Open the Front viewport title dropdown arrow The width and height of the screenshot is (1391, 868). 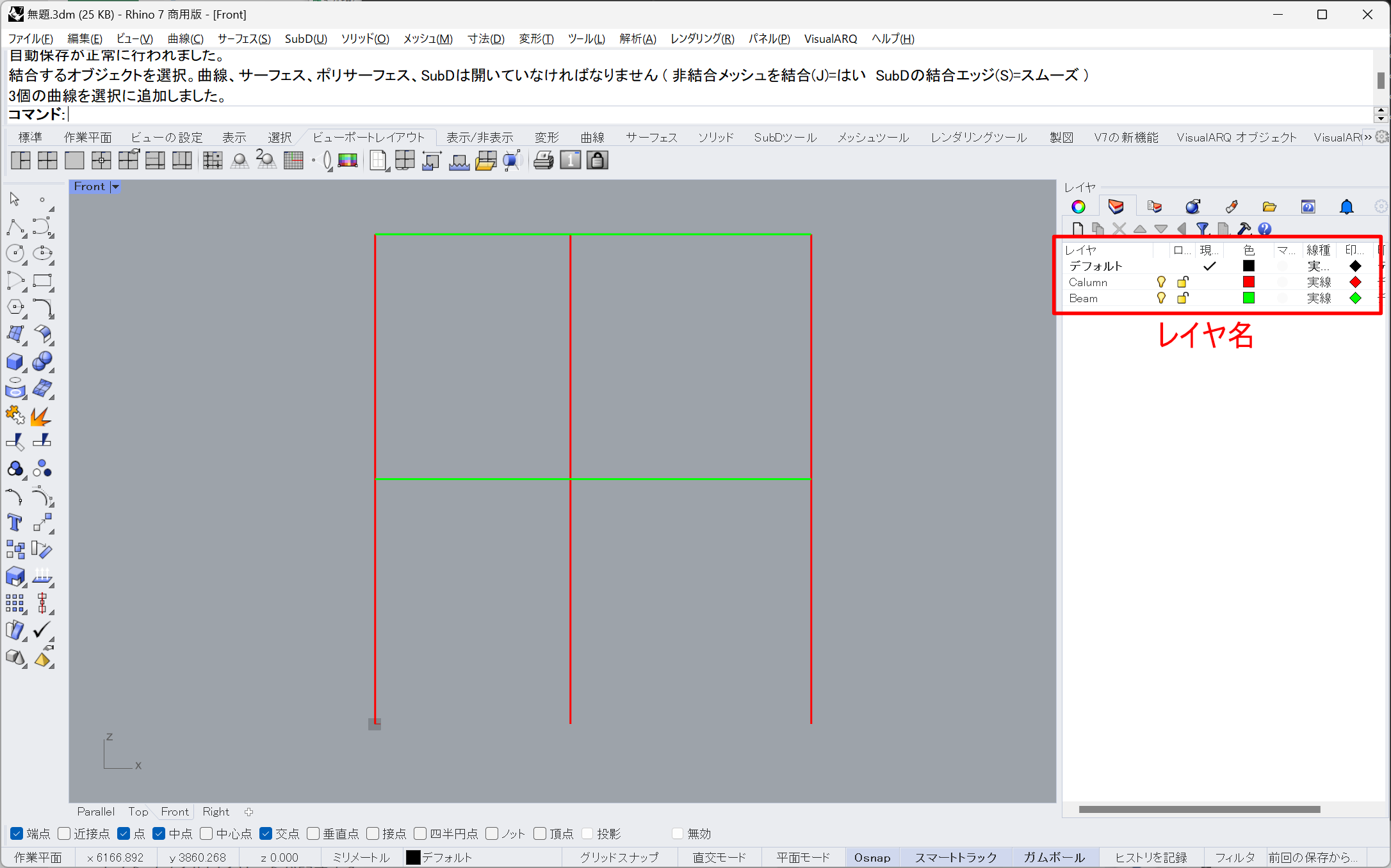pyautogui.click(x=116, y=187)
